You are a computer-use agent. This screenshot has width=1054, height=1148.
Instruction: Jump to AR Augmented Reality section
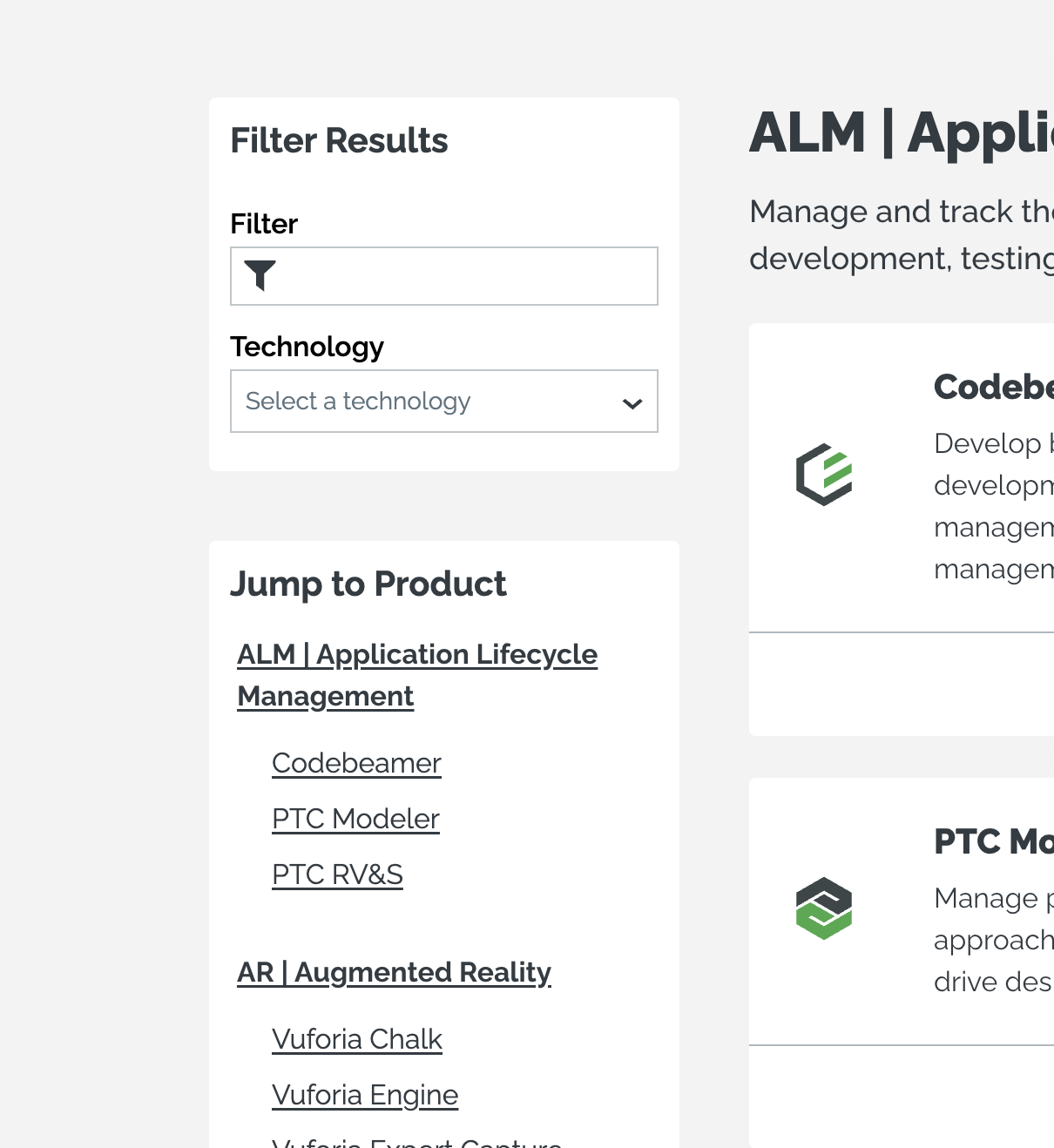click(394, 972)
